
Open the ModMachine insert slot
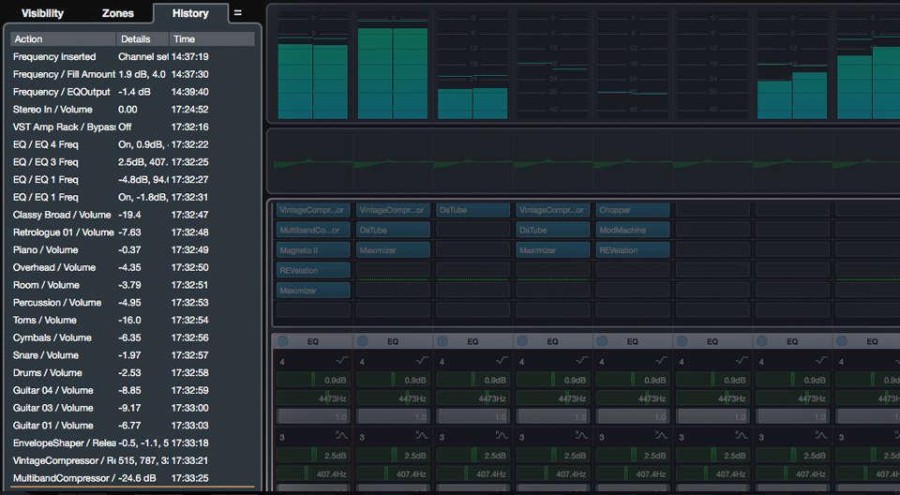click(x=633, y=230)
